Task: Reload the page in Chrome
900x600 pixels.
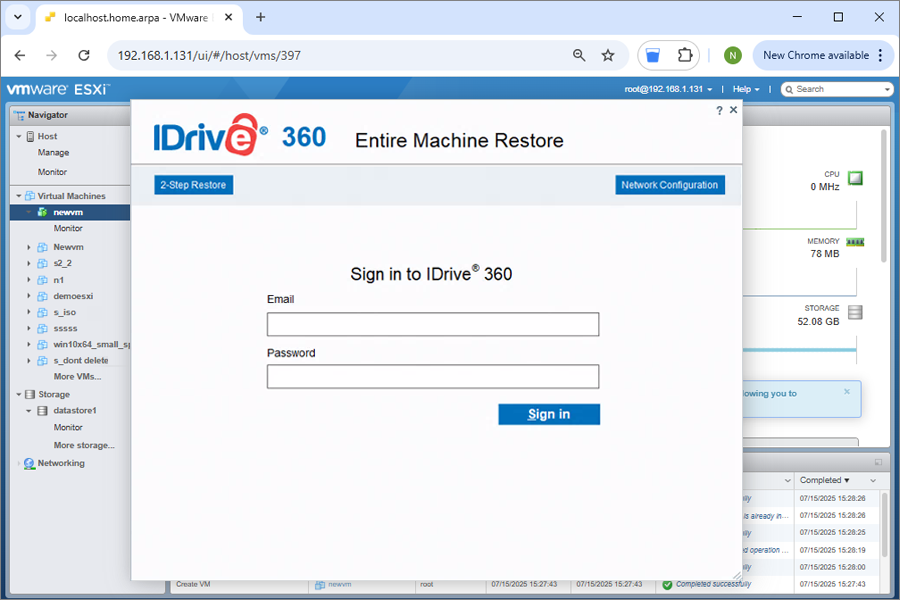Action: (84, 56)
